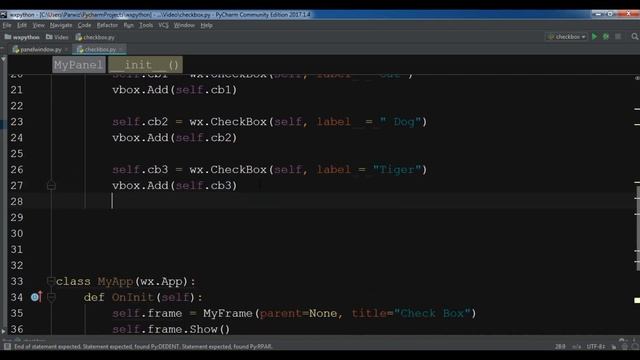Start debugging with the bug icon
640x360 pixels.
606,37
